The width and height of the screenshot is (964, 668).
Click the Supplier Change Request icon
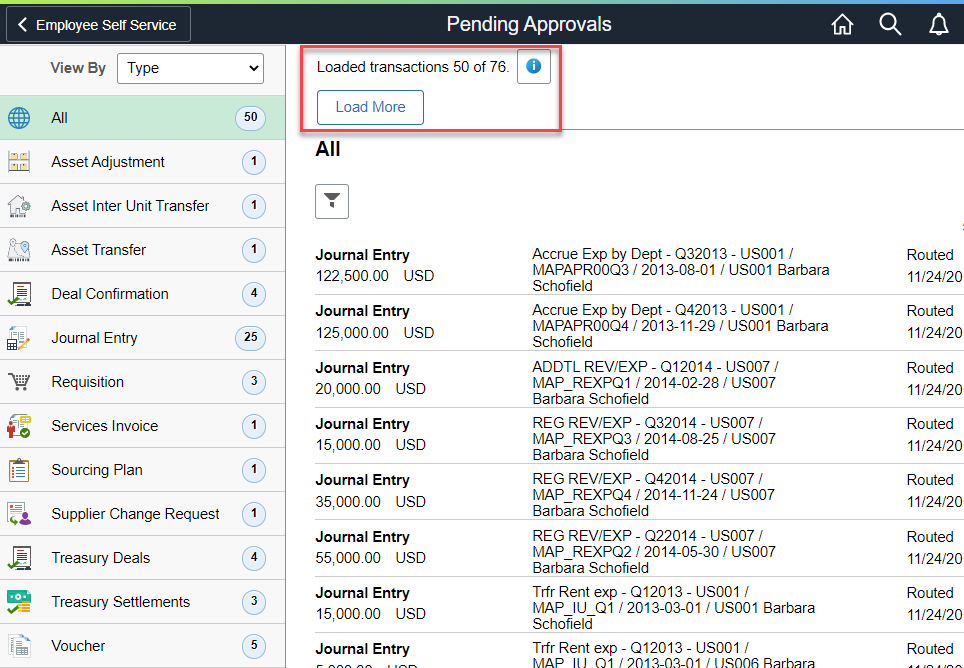click(19, 514)
